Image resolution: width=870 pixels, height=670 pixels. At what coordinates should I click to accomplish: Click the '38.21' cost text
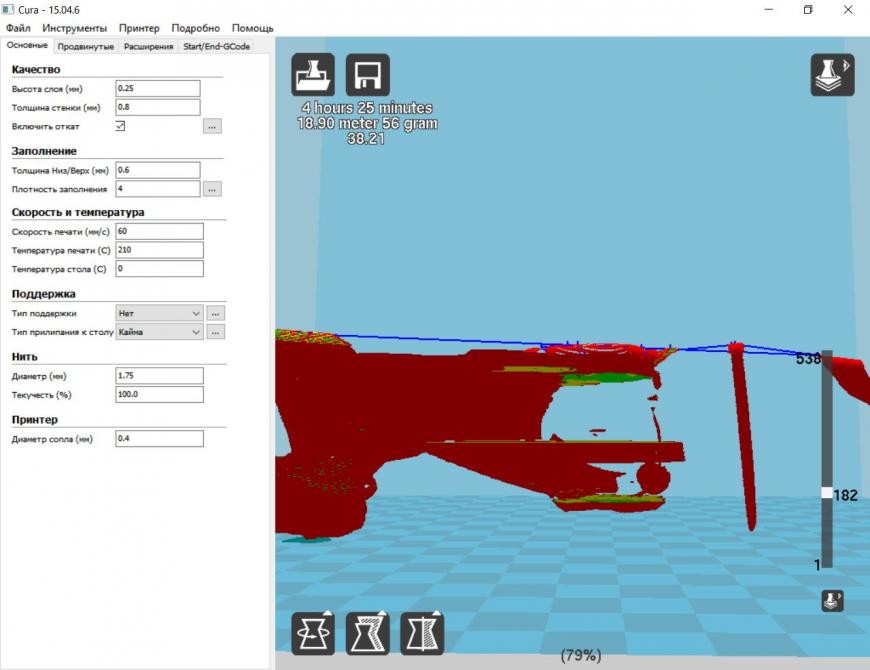(x=366, y=139)
